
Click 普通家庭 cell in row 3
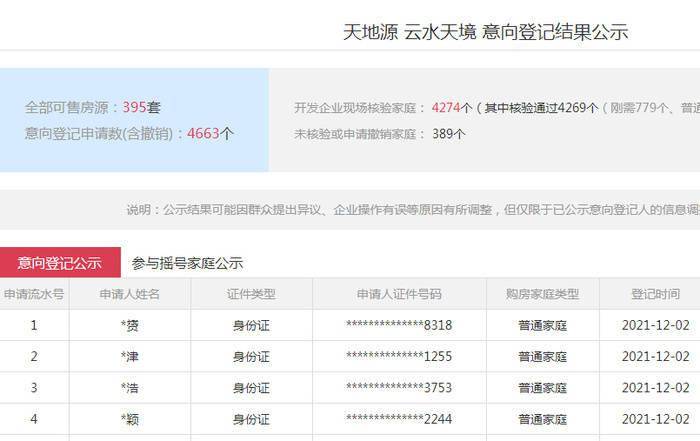[x=542, y=388]
